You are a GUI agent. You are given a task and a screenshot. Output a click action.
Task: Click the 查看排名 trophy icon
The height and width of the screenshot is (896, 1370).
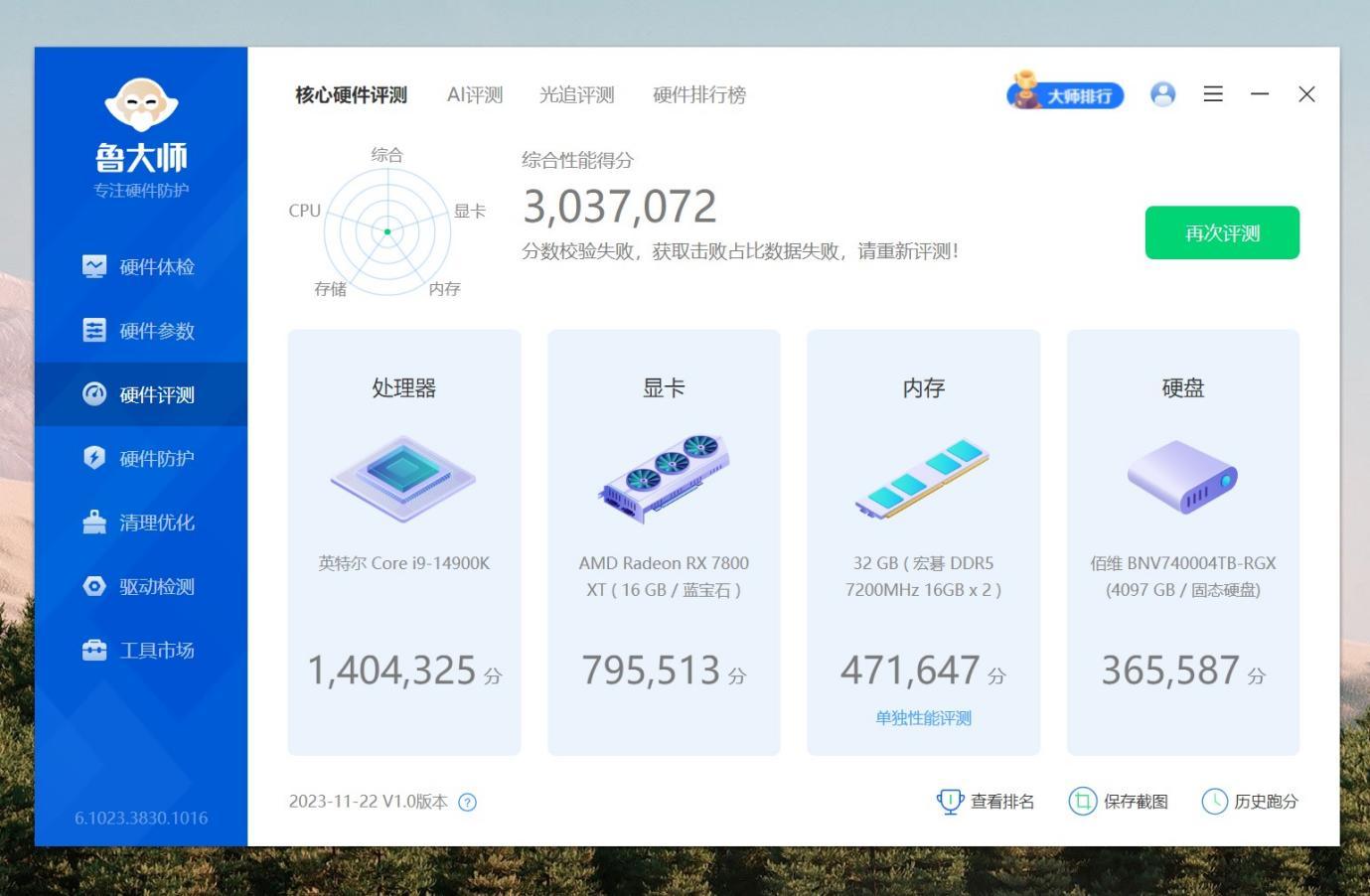click(x=950, y=802)
